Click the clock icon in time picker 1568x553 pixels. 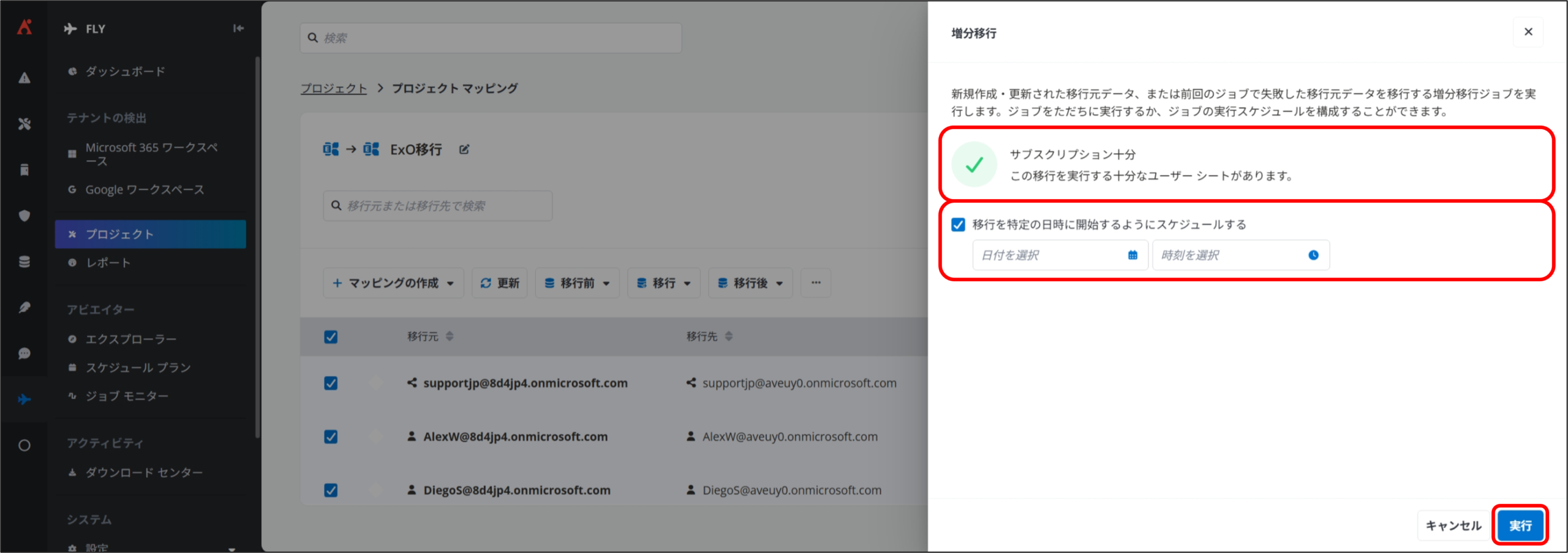[x=1313, y=255]
